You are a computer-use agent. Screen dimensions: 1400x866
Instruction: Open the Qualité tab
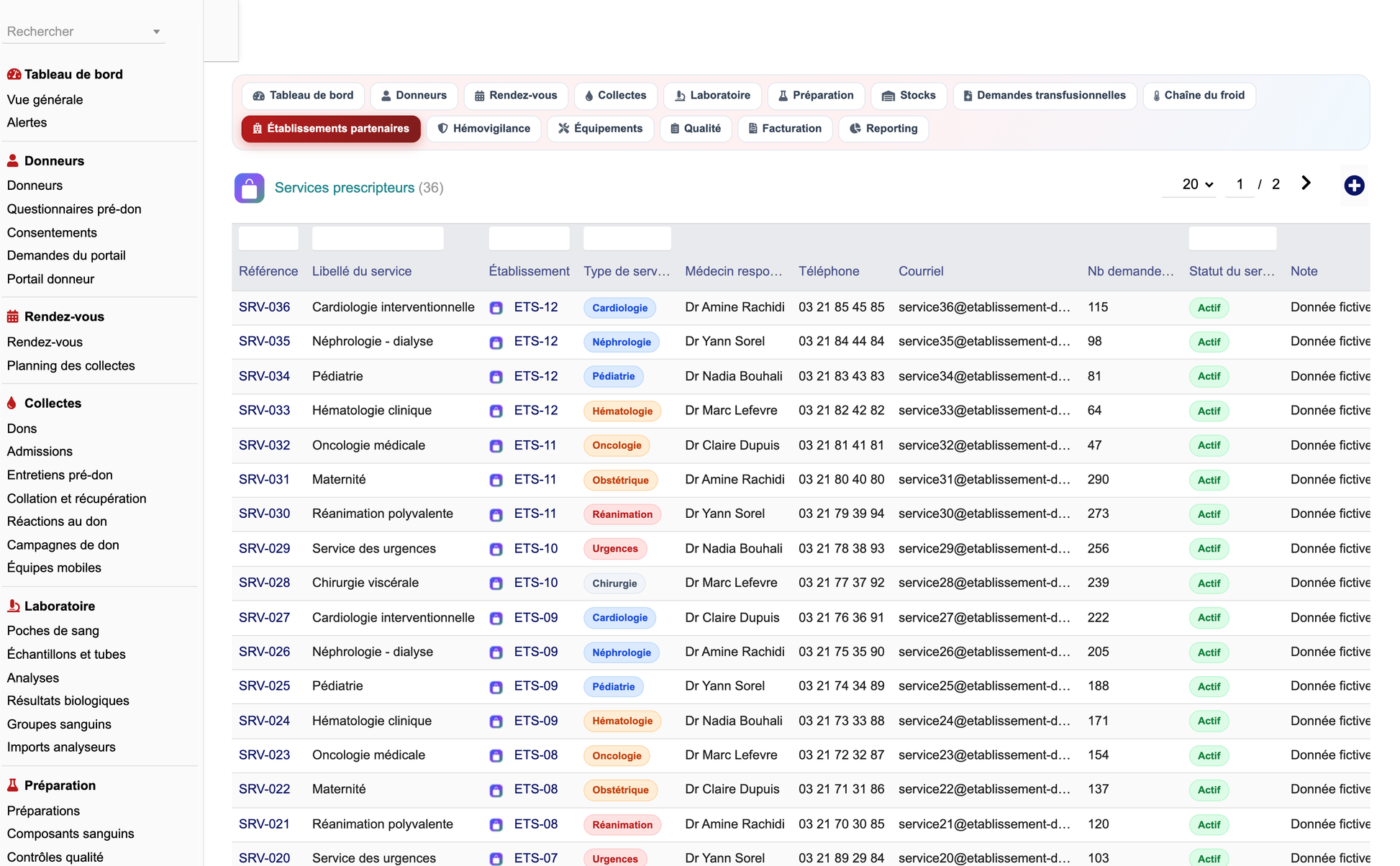pos(695,129)
